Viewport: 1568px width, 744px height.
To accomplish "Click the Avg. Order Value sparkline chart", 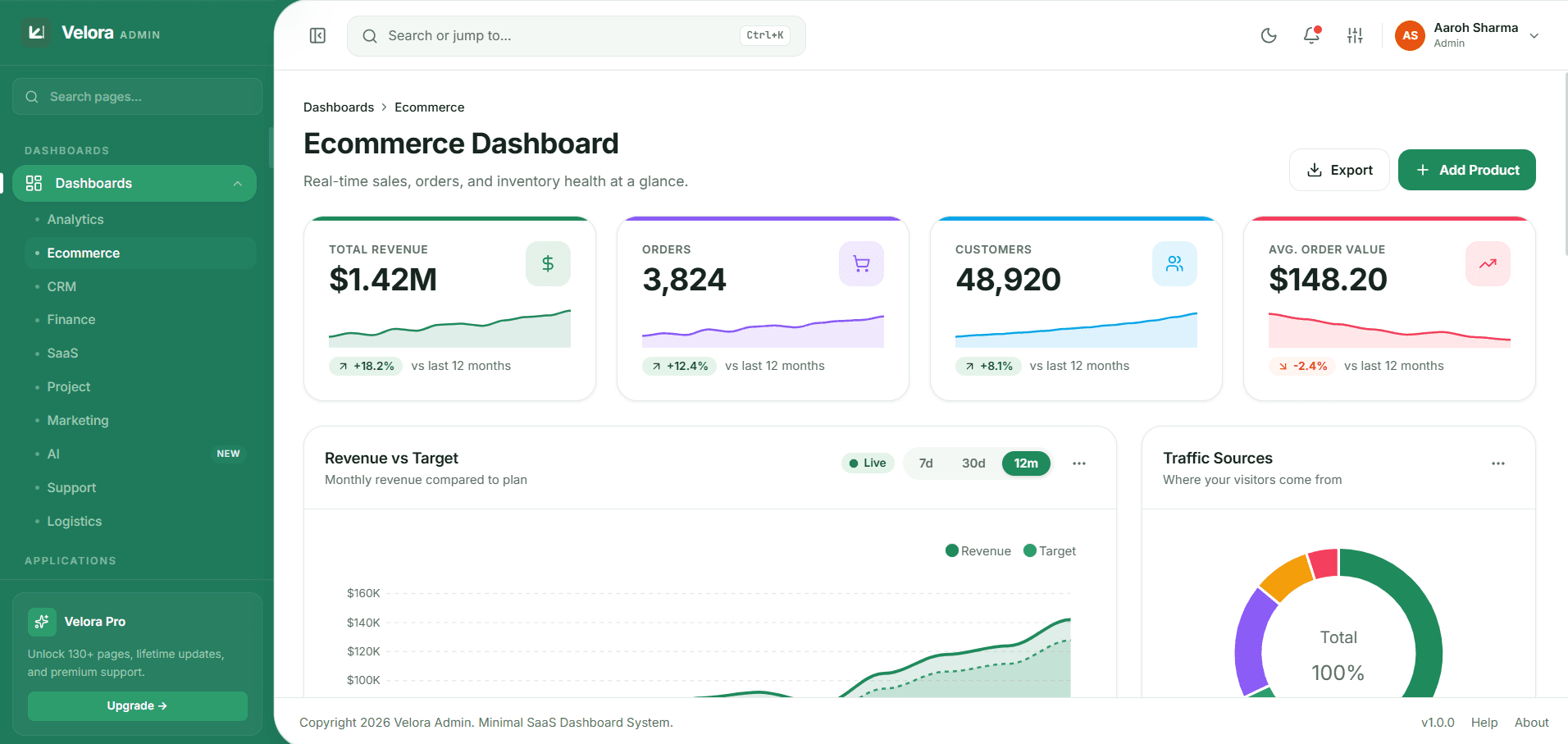I will 1389,329.
